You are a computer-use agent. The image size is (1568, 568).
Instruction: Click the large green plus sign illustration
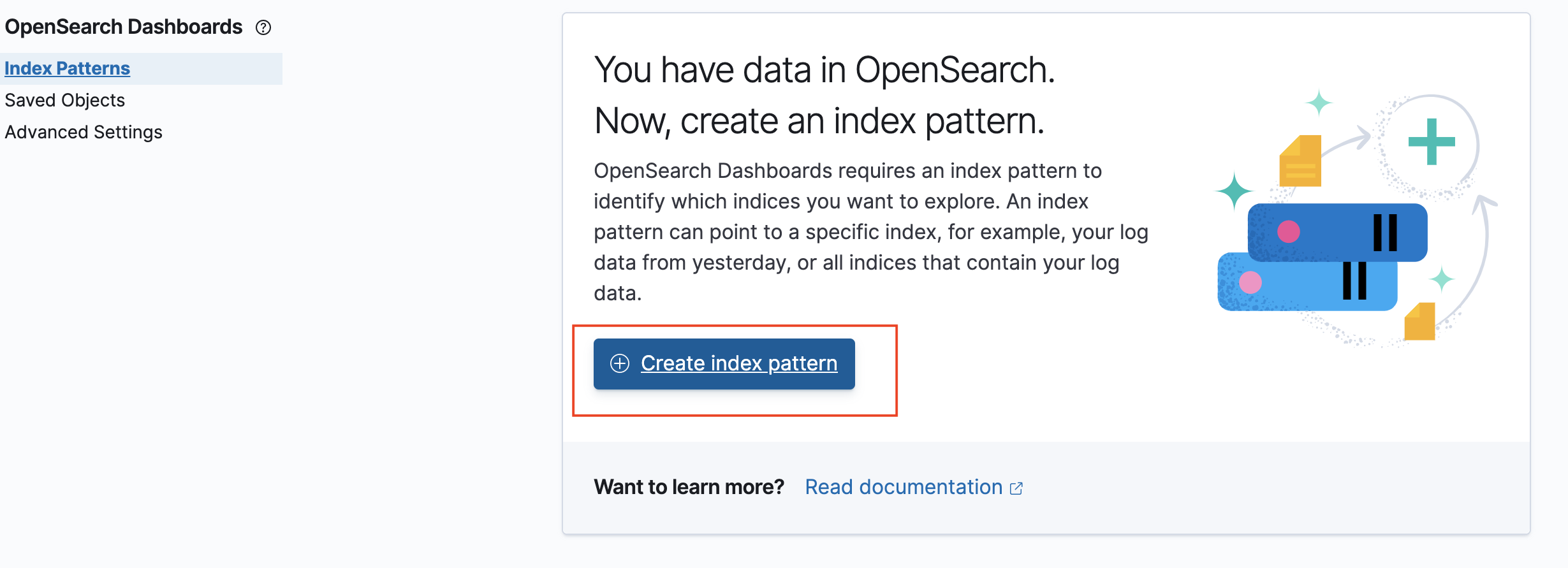(1432, 142)
